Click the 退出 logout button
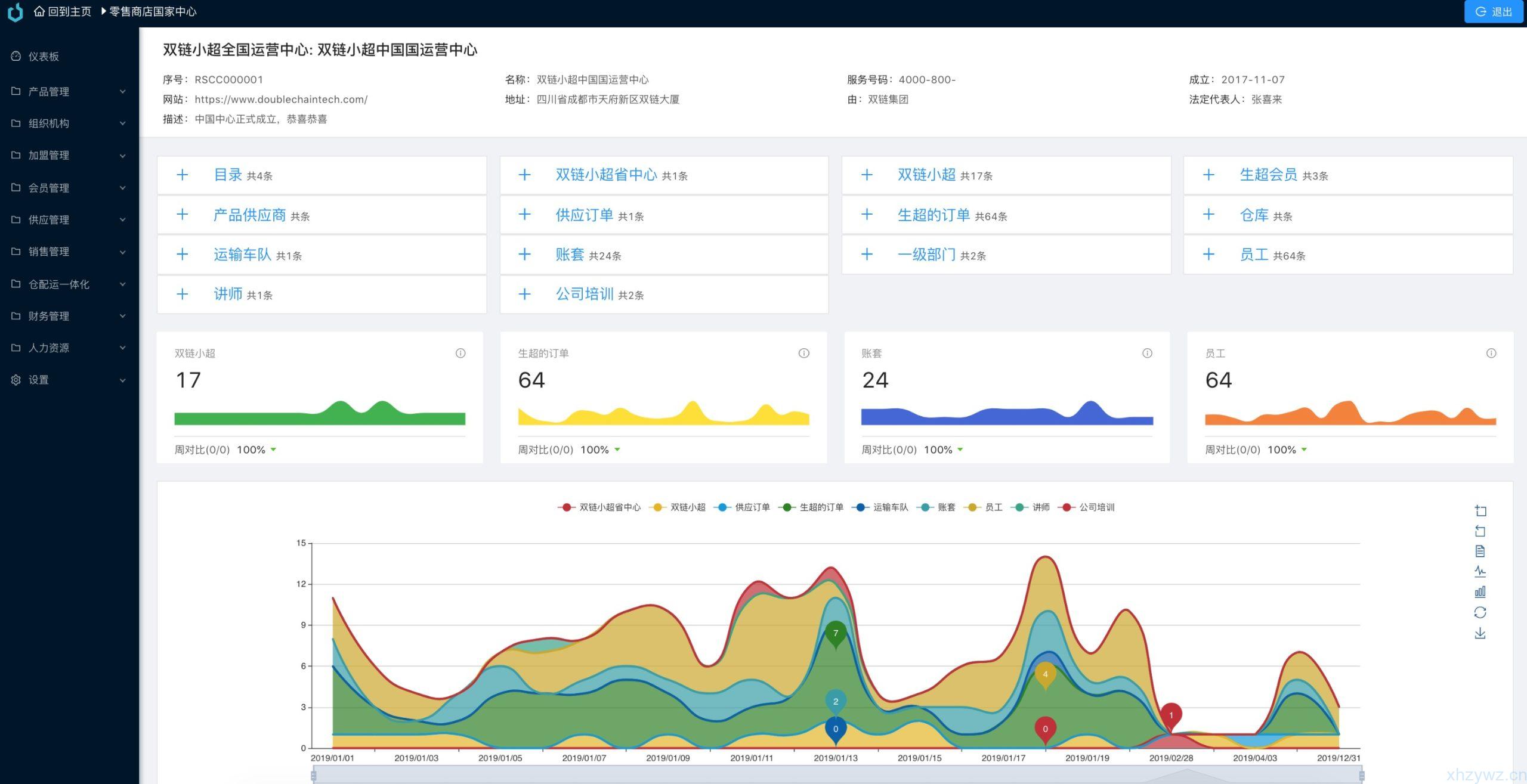 pyautogui.click(x=1494, y=11)
